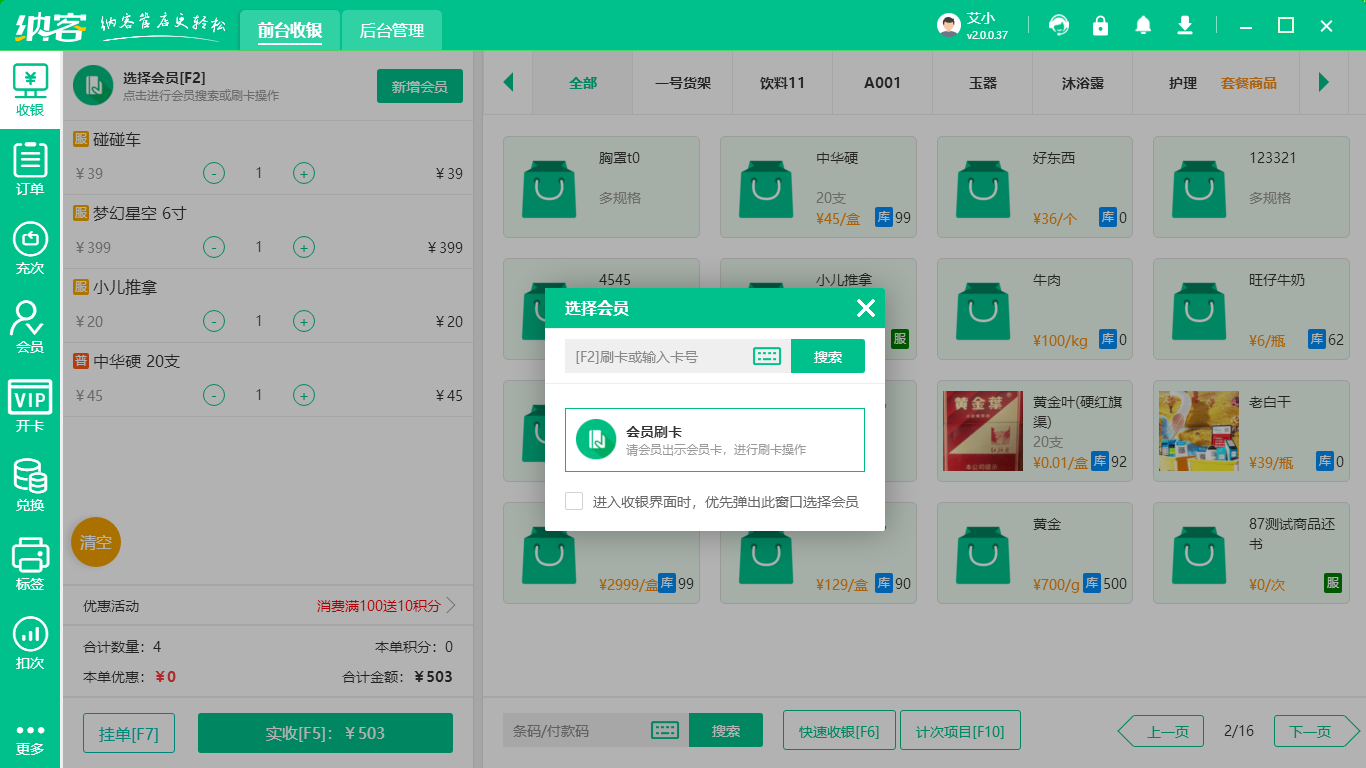Click the 选择会员 member card icon

click(x=93, y=86)
